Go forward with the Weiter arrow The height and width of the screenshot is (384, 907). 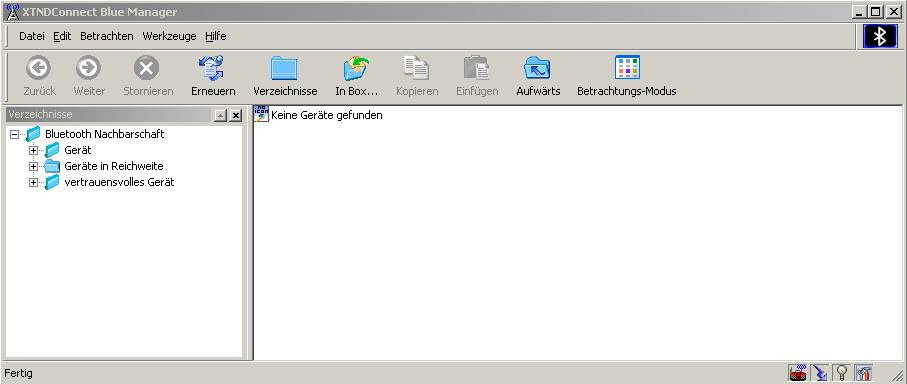pos(89,76)
